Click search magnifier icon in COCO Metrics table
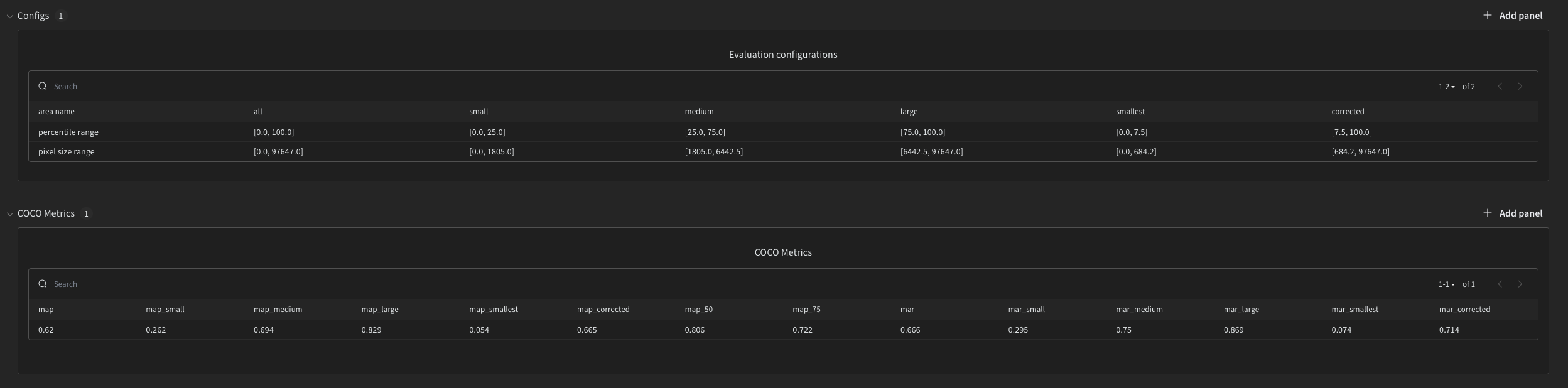This screenshot has height=388, width=1568. (43, 284)
